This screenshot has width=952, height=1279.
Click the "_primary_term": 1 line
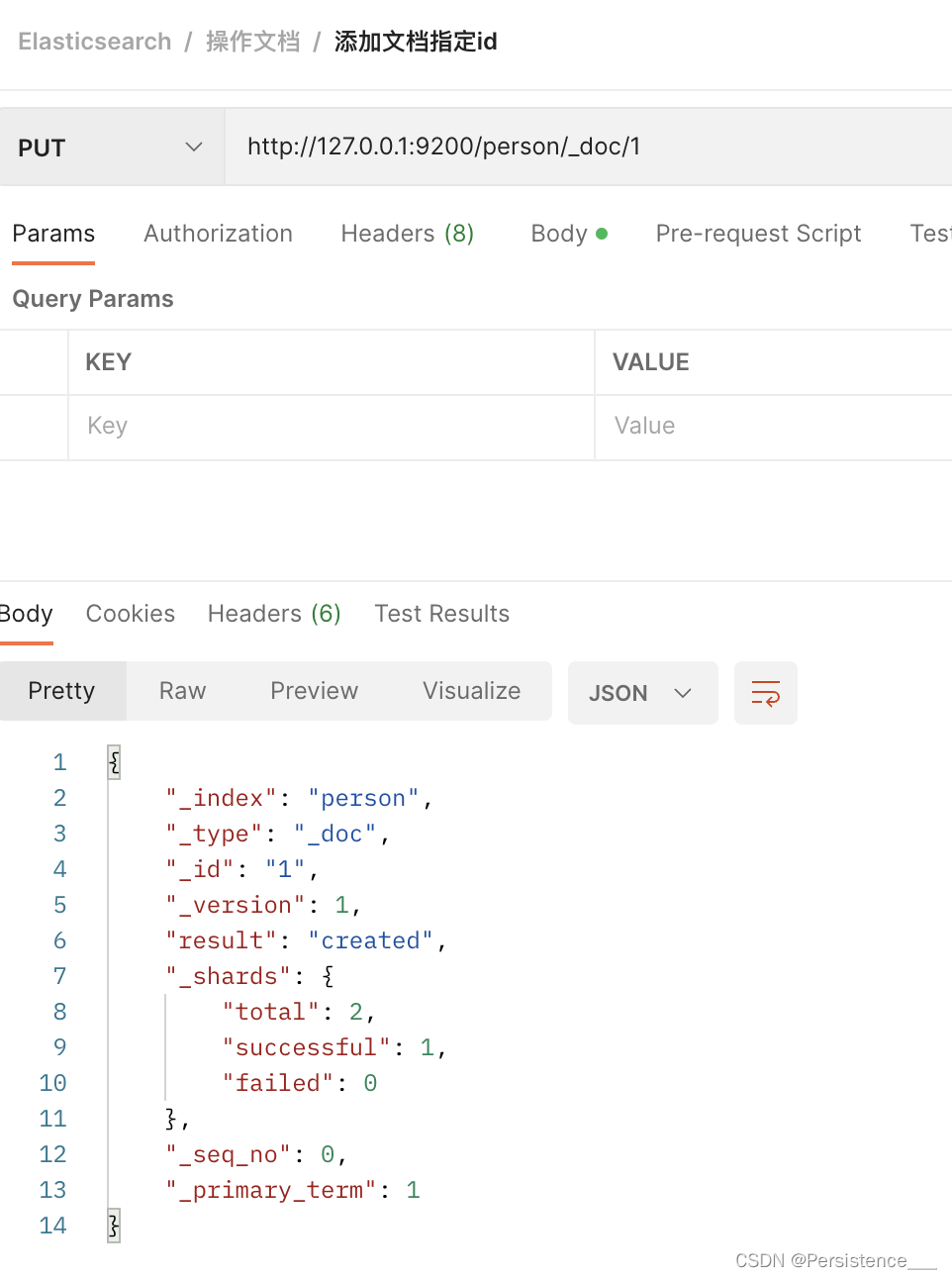293,1190
